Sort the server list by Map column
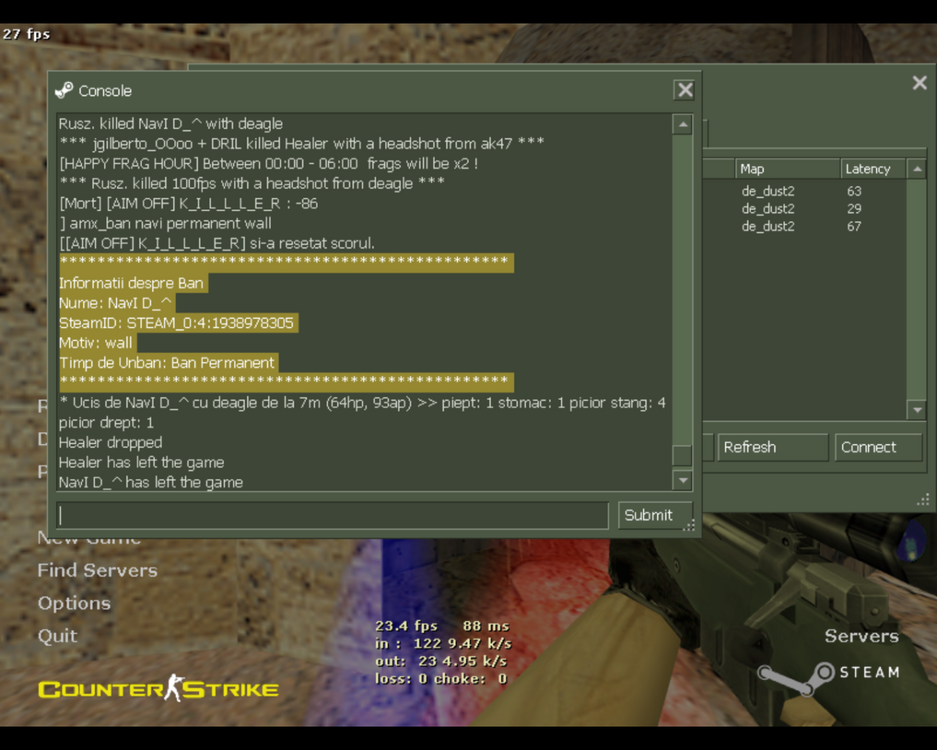The height and width of the screenshot is (750, 937). tap(785, 169)
